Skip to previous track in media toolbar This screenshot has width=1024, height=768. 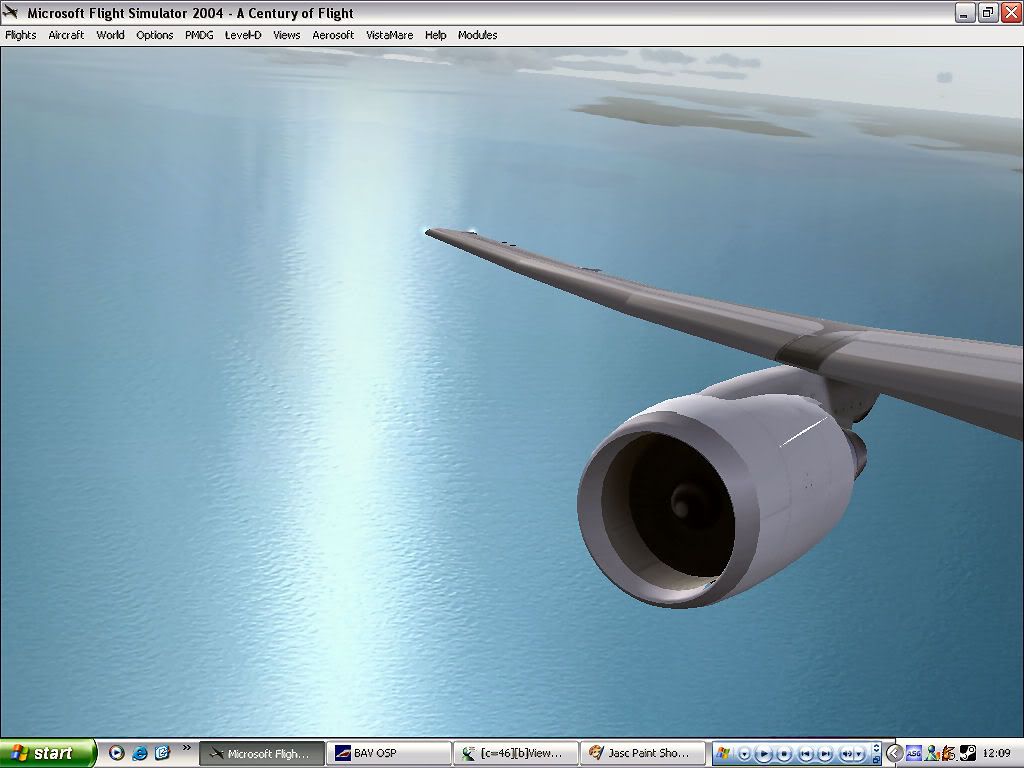tap(806, 754)
